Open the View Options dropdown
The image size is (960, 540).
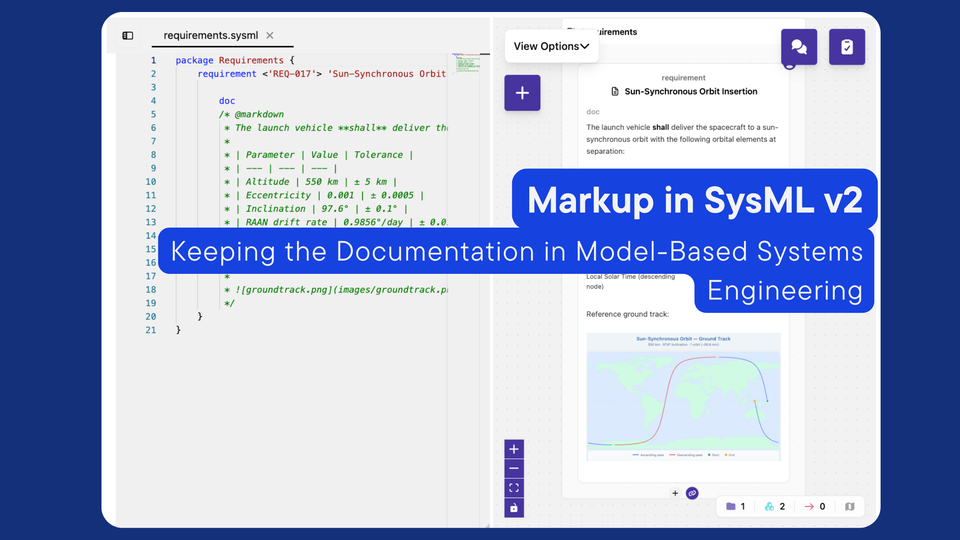click(551, 46)
